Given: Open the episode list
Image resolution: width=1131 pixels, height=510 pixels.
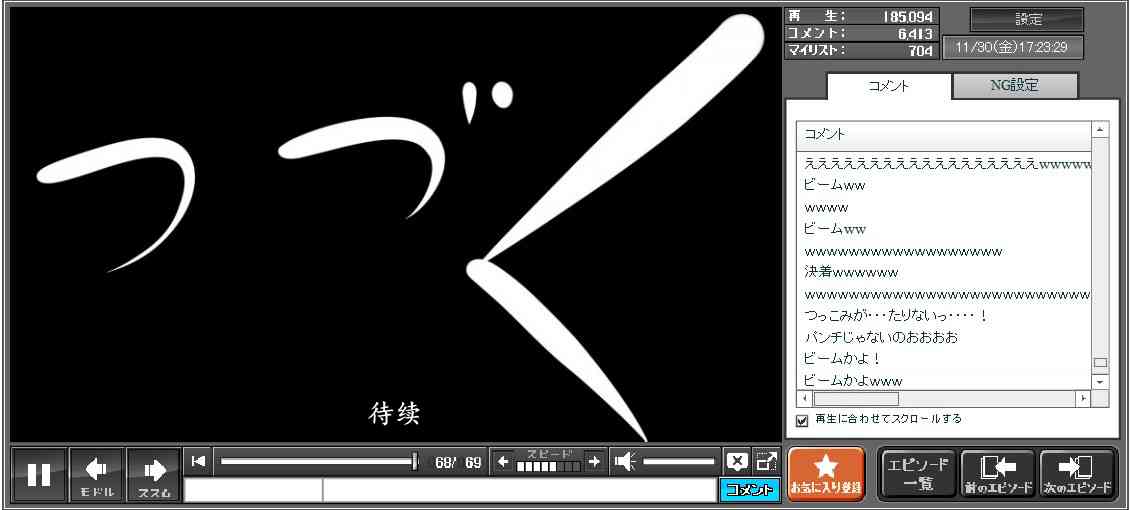Looking at the screenshot, I should [x=918, y=474].
